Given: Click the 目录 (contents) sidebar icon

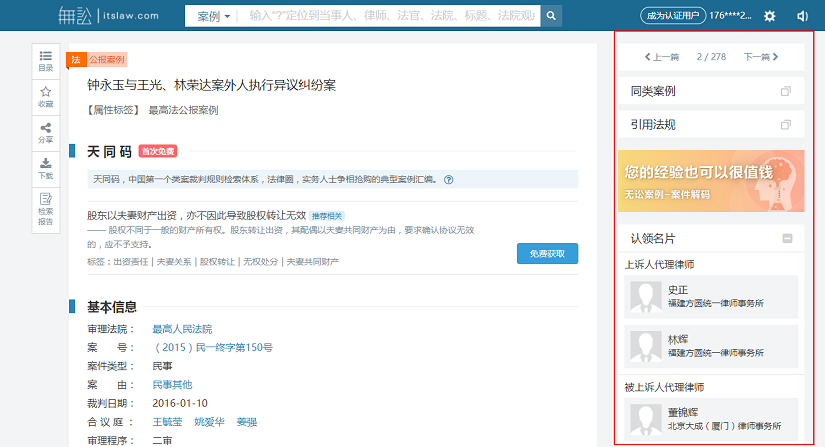Looking at the screenshot, I should (46, 60).
